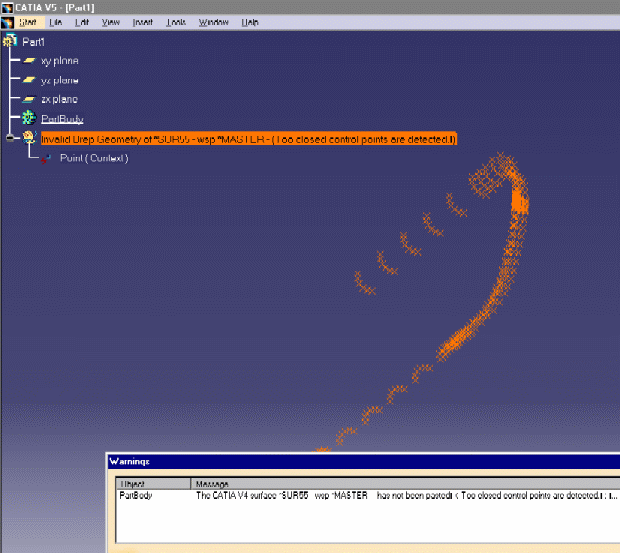Viewport: 620px width, 553px height.
Task: Select the xy plane icon in tree
Action: (30, 61)
